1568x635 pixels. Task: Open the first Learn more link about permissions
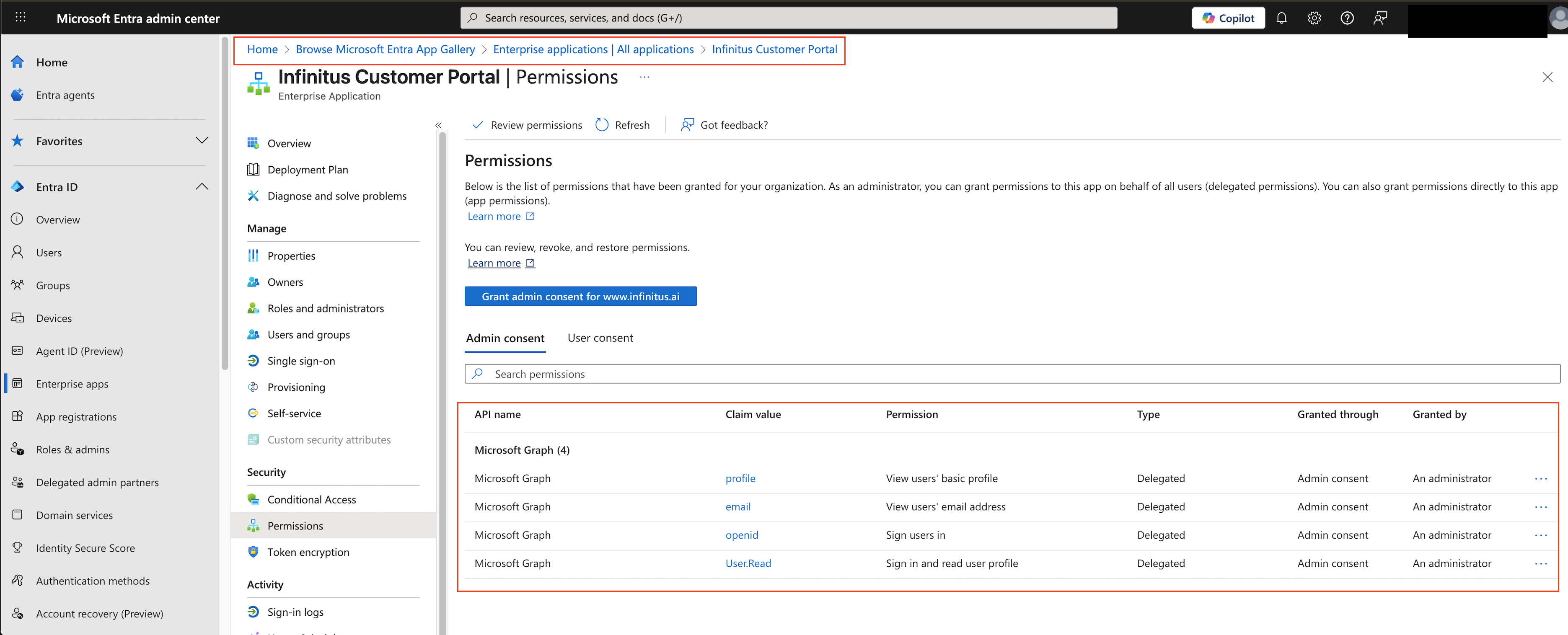[500, 216]
